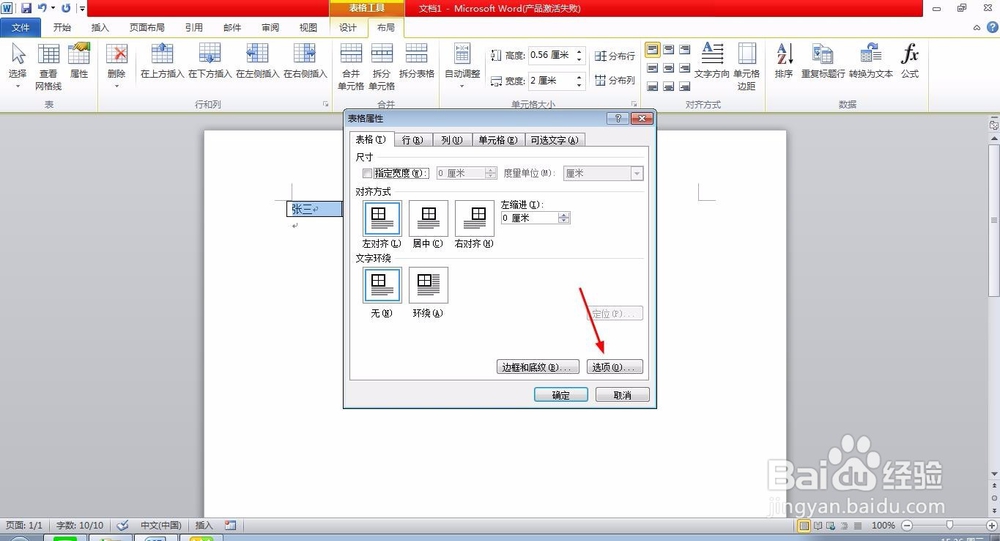
Task: Click the Cancel (取消) button
Action: [622, 396]
